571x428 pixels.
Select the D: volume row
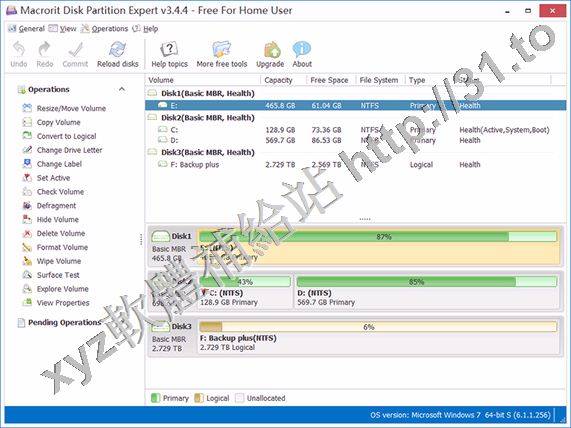coord(355,140)
